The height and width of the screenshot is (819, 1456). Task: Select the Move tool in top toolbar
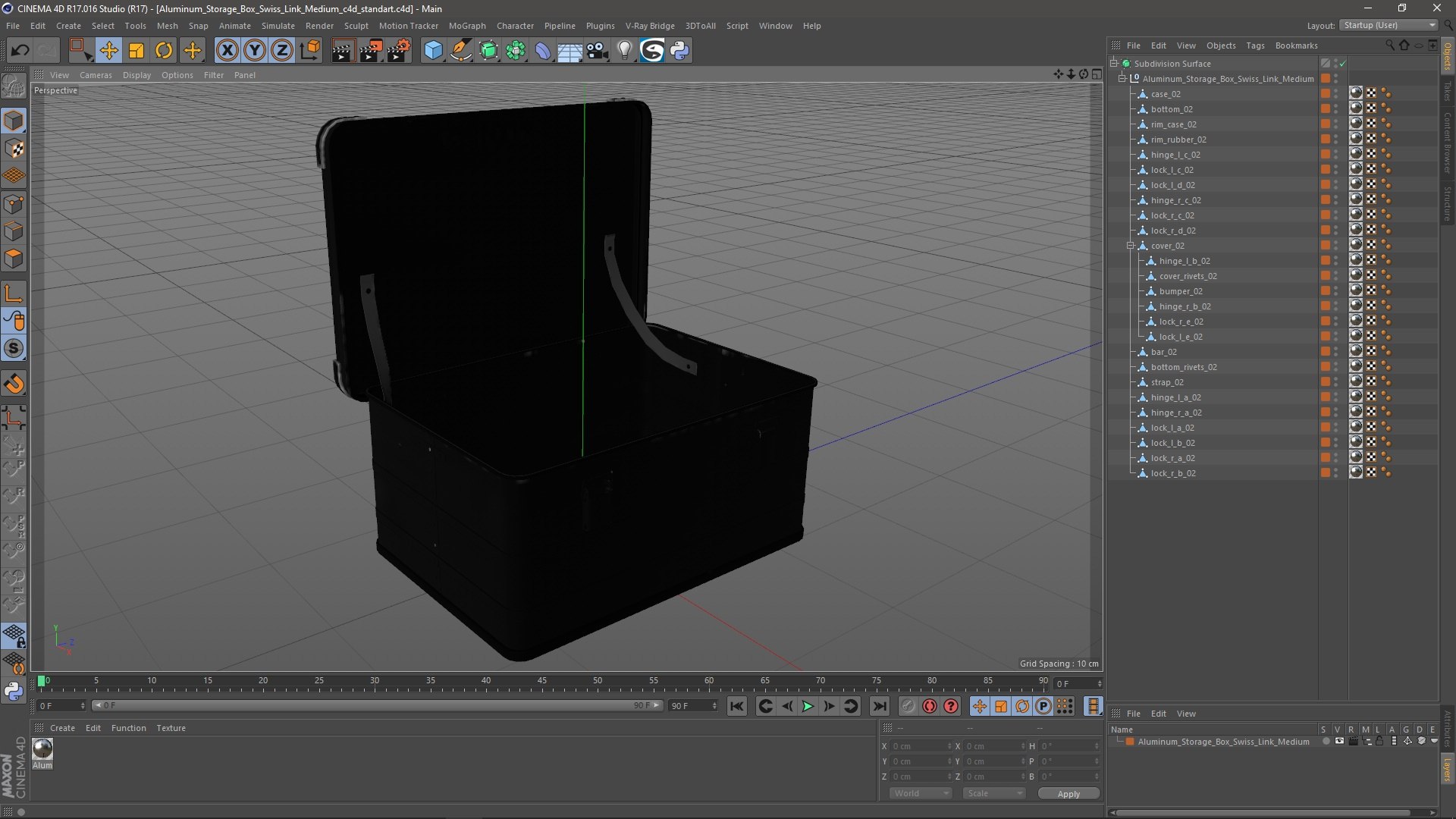(108, 51)
